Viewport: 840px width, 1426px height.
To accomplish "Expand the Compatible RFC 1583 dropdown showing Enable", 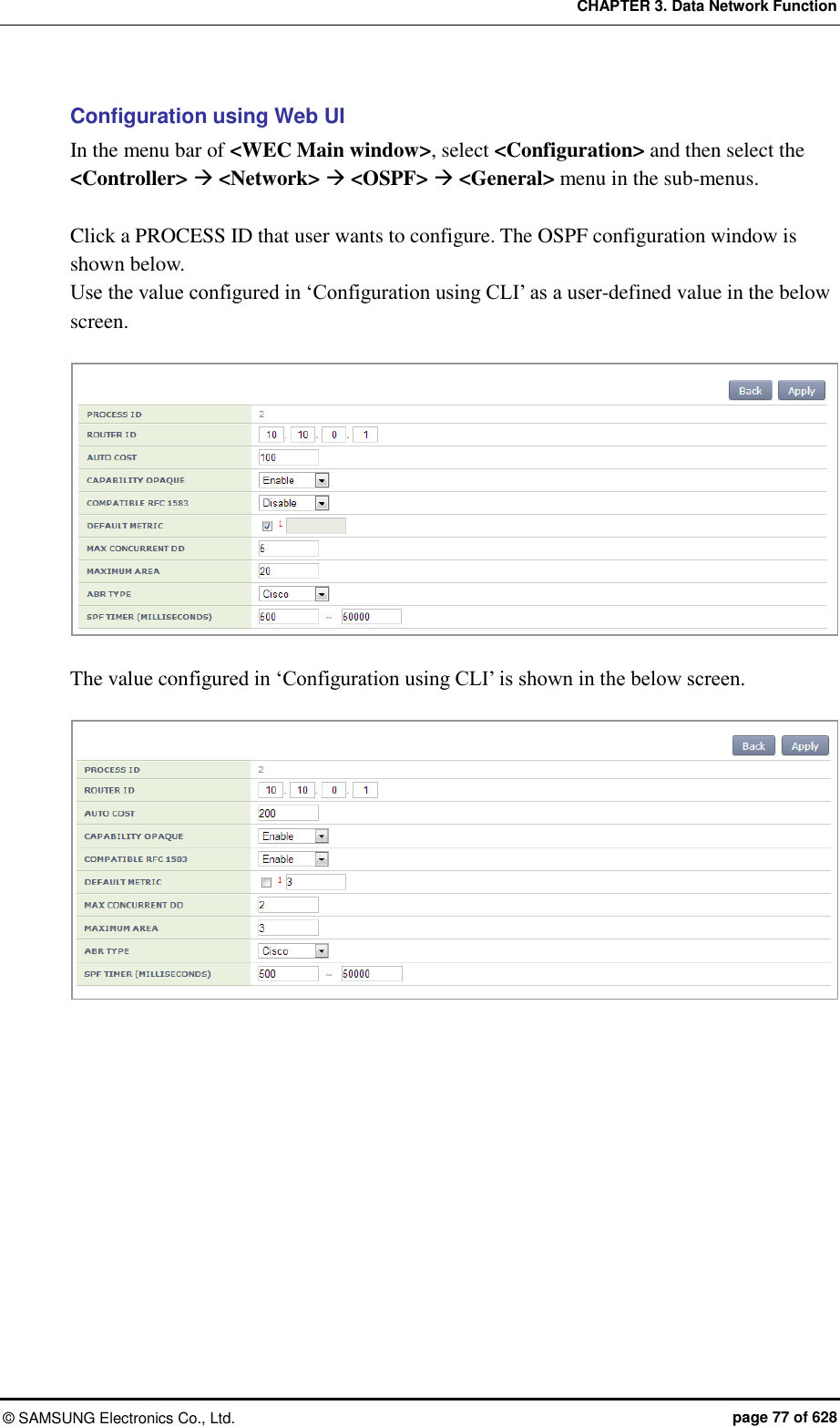I will click(x=293, y=859).
